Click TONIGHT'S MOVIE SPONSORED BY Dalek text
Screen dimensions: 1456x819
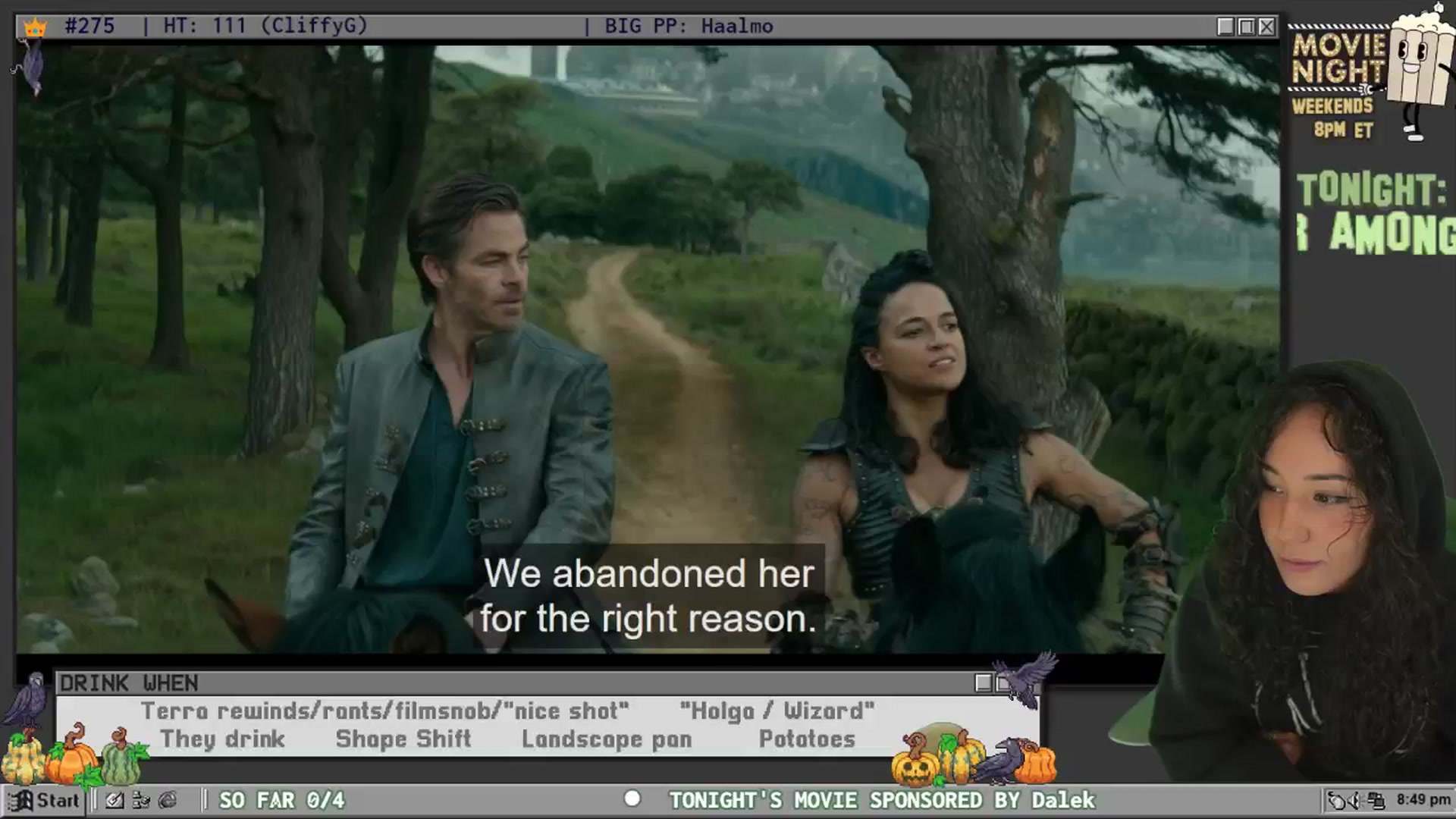pyautogui.click(x=882, y=800)
